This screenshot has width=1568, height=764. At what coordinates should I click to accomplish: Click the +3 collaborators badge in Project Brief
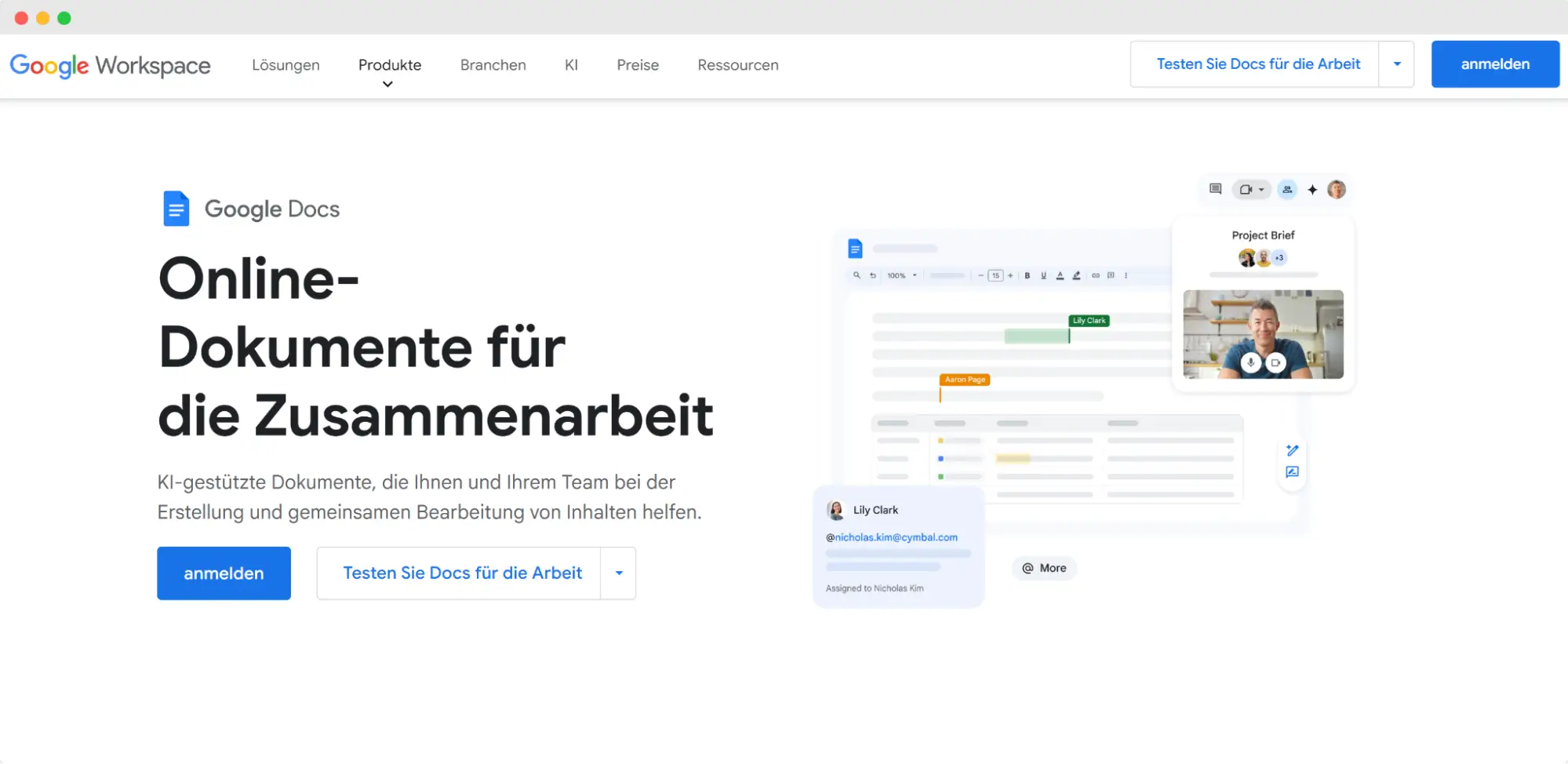click(1279, 257)
